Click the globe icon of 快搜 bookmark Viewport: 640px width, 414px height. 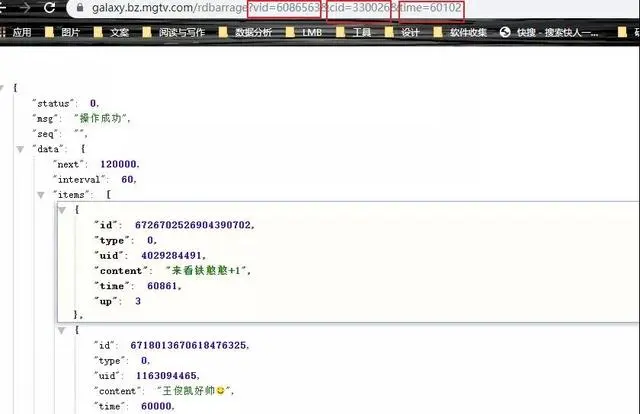pyautogui.click(x=505, y=32)
